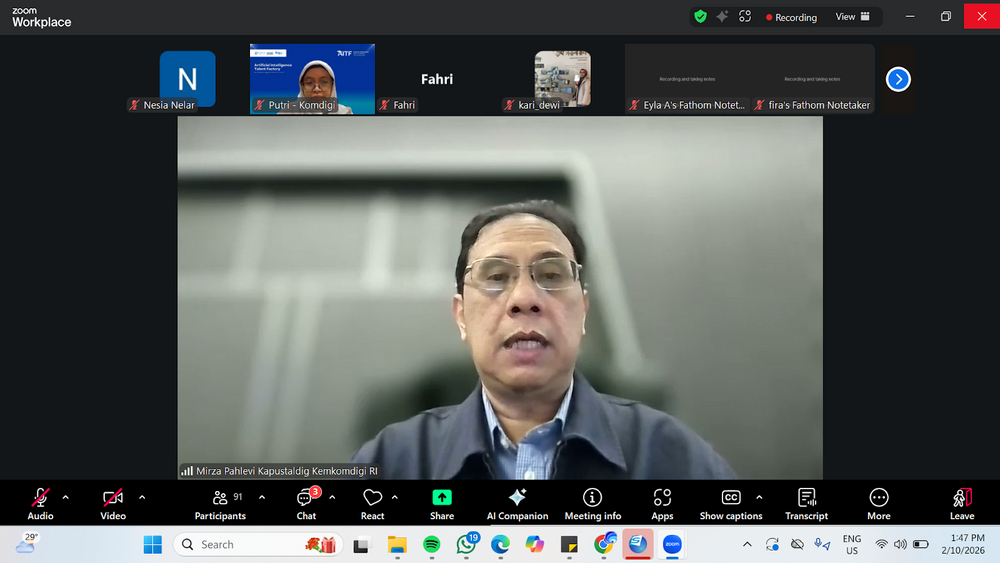The width and height of the screenshot is (1000, 563).
Task: Expand video options arrow next to Video
Action: tap(142, 497)
